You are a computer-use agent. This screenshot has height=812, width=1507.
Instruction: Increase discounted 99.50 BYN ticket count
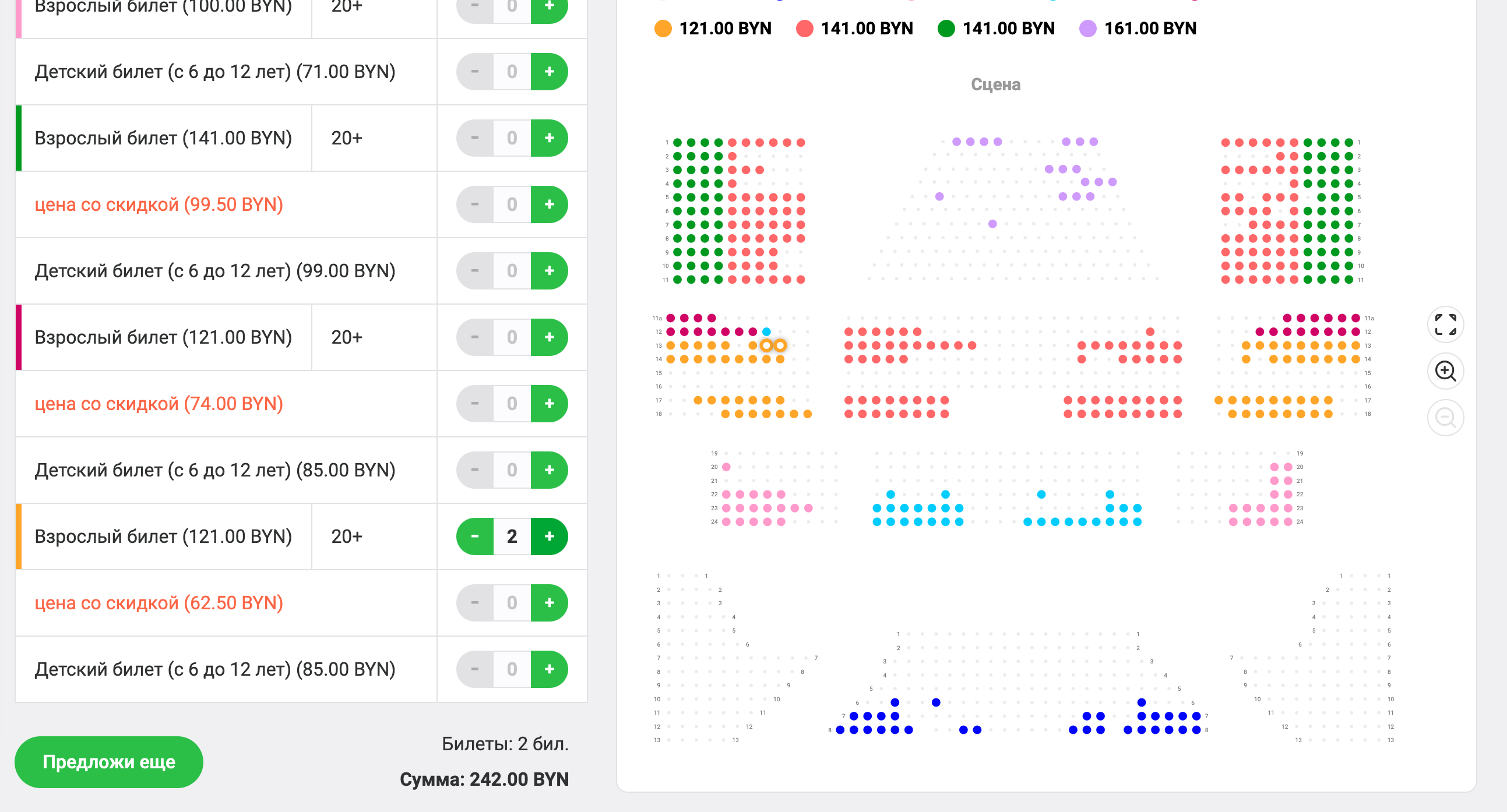tap(549, 204)
